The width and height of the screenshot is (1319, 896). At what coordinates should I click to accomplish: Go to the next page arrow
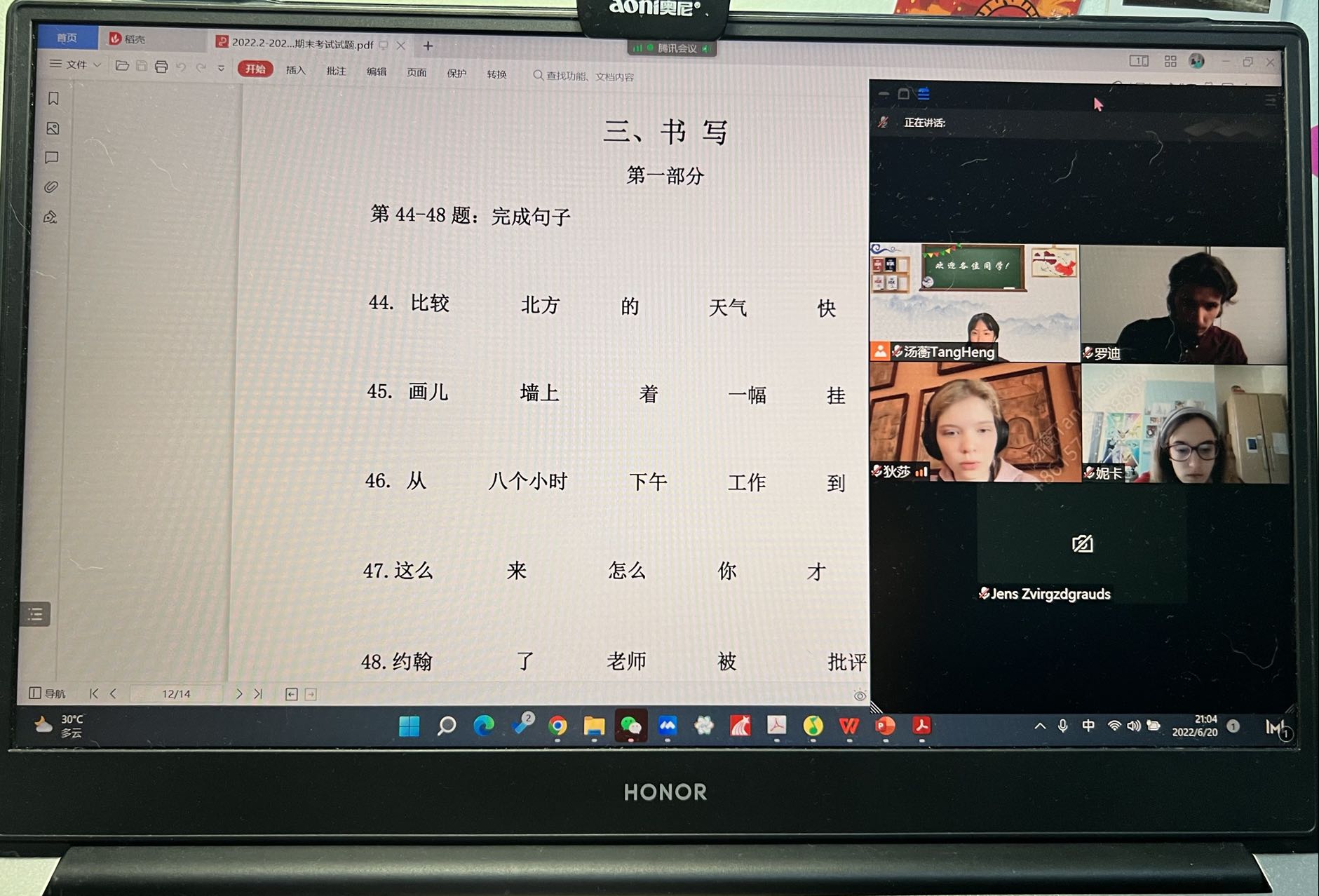(239, 693)
